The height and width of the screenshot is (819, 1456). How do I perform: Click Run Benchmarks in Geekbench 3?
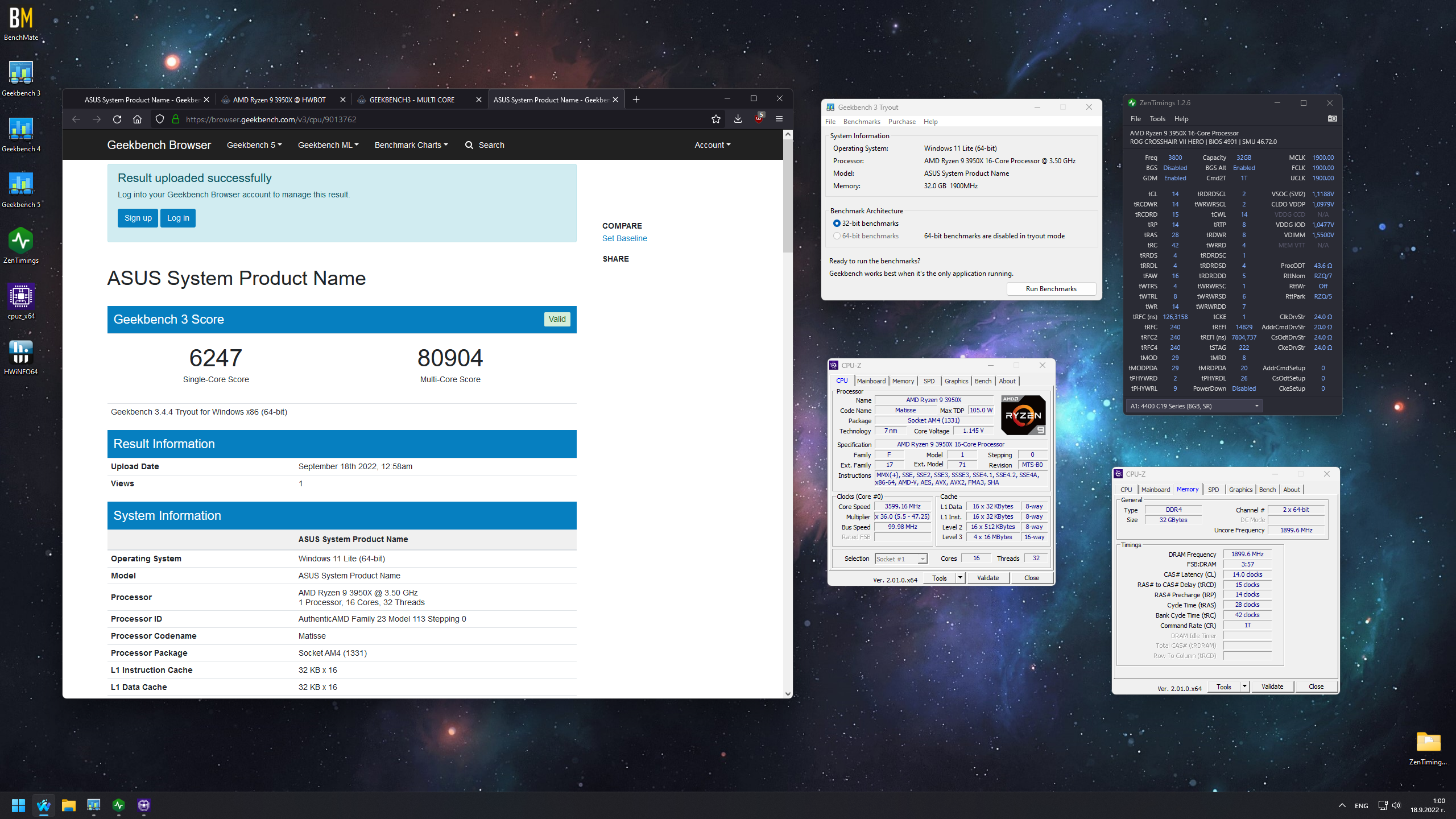1051,289
